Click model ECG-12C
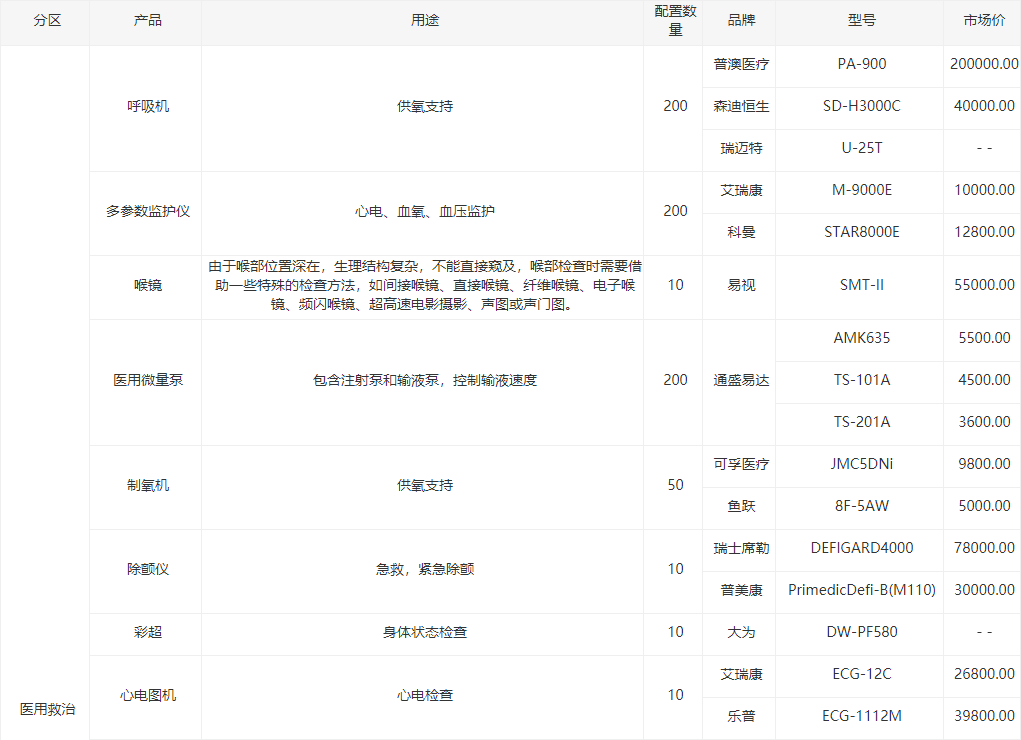Screen dimensions: 1021x740 click(861, 674)
